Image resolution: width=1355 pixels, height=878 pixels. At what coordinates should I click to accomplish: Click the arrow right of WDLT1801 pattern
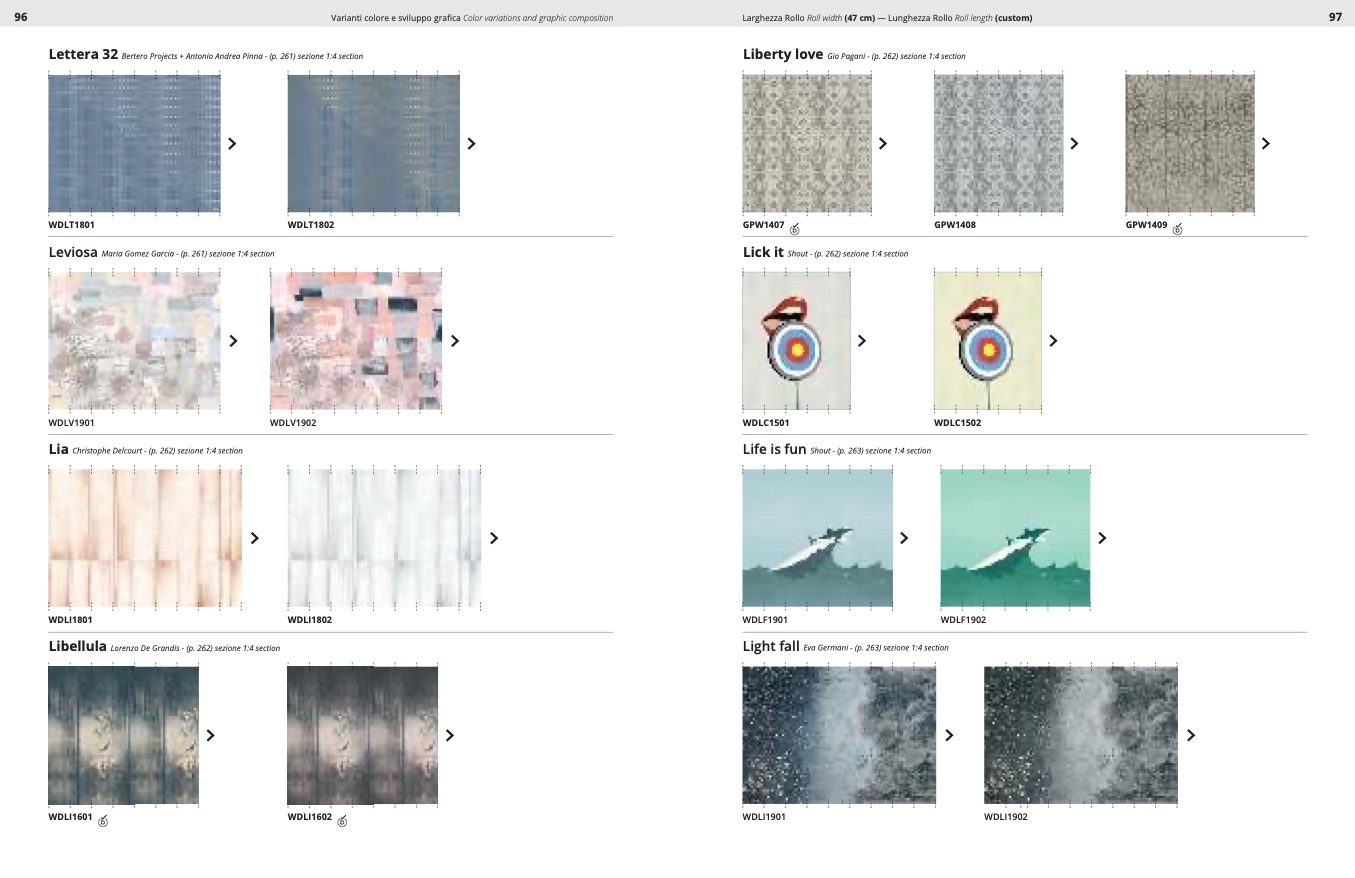(x=232, y=143)
